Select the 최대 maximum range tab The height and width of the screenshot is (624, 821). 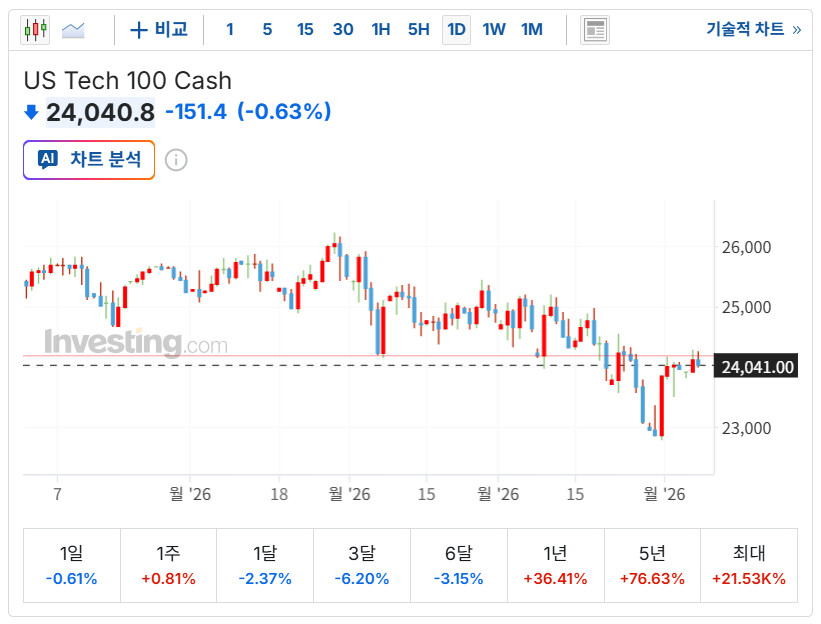pos(749,566)
